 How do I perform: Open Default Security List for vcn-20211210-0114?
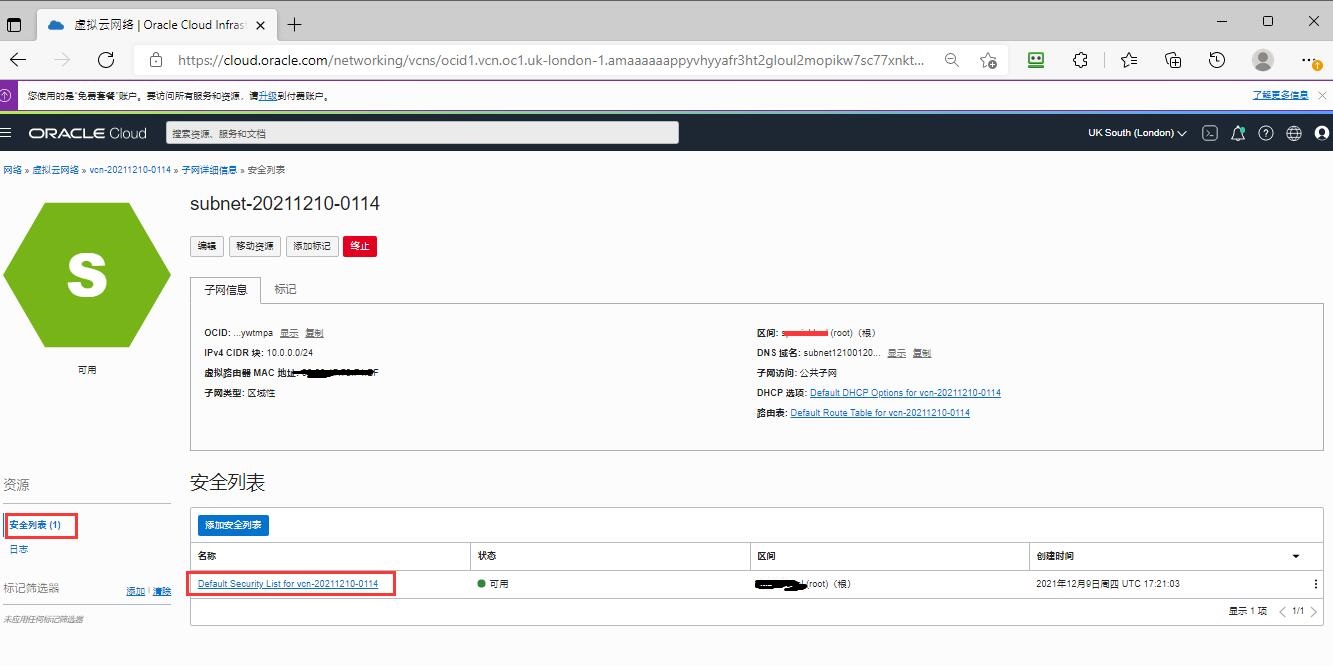288,584
